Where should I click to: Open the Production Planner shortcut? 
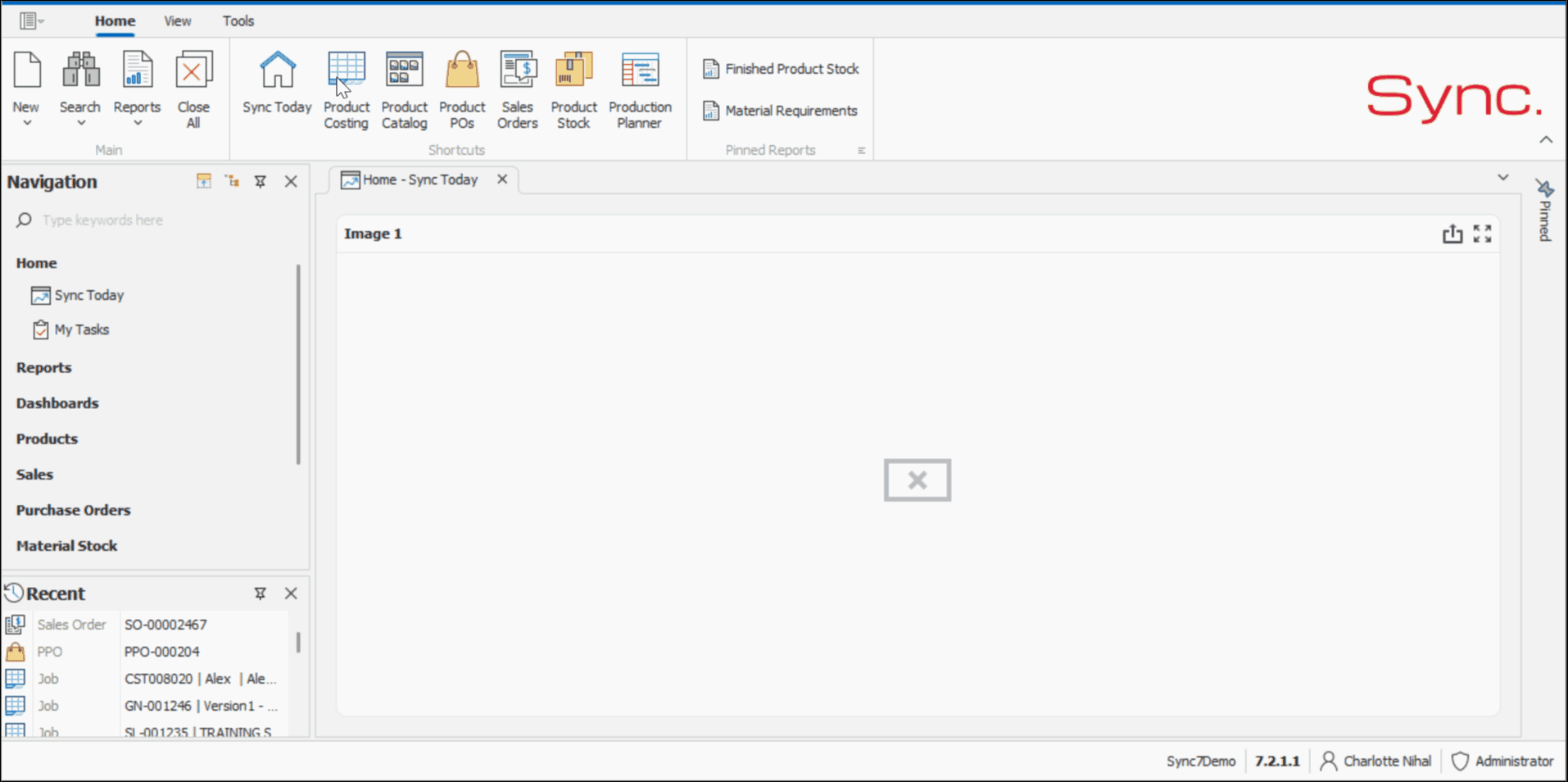coord(640,90)
